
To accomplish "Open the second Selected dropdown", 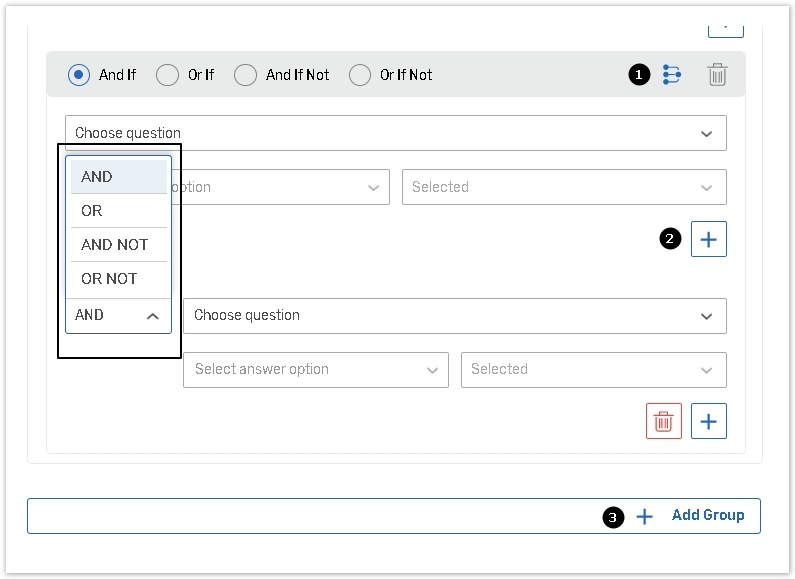I will point(593,369).
